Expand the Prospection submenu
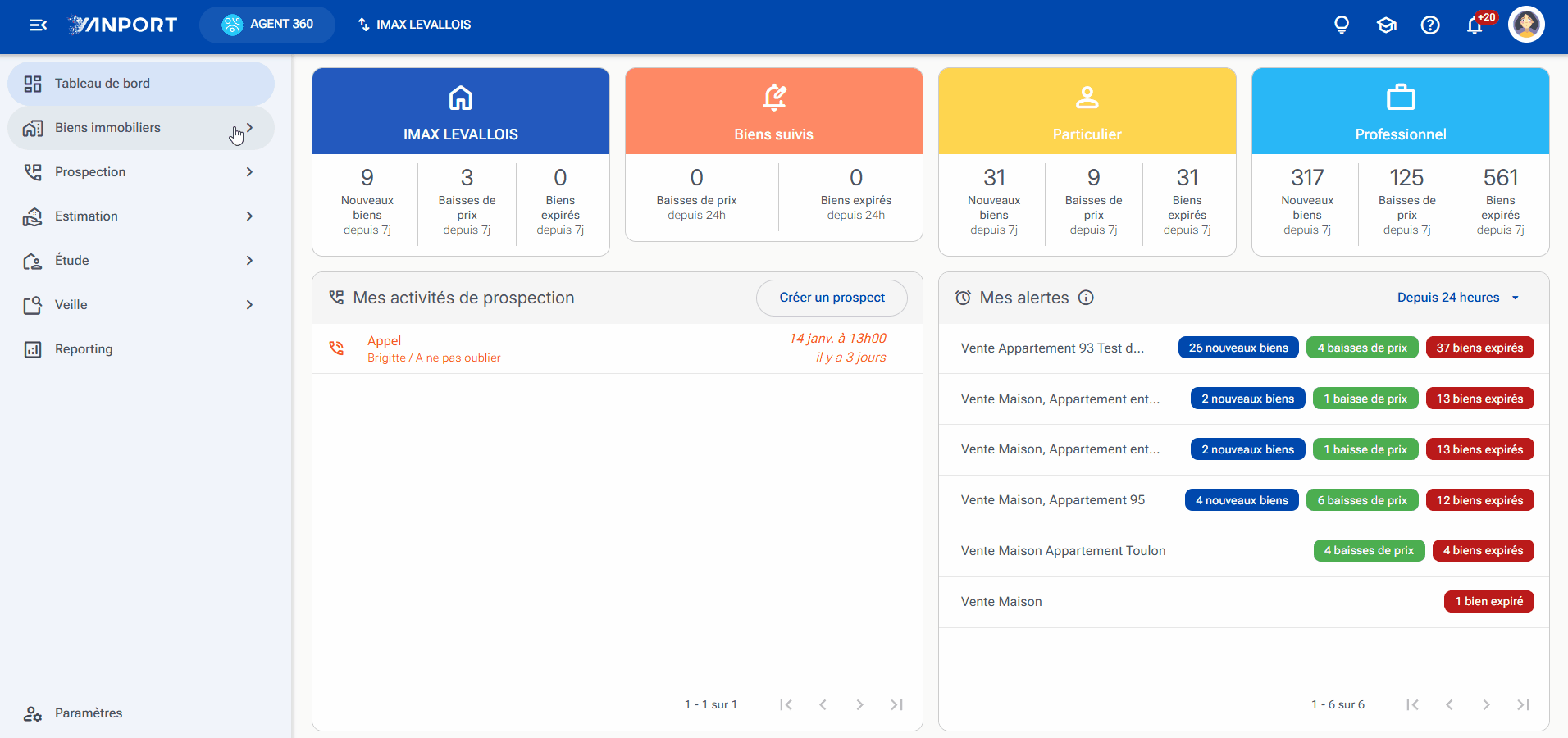 [249, 172]
